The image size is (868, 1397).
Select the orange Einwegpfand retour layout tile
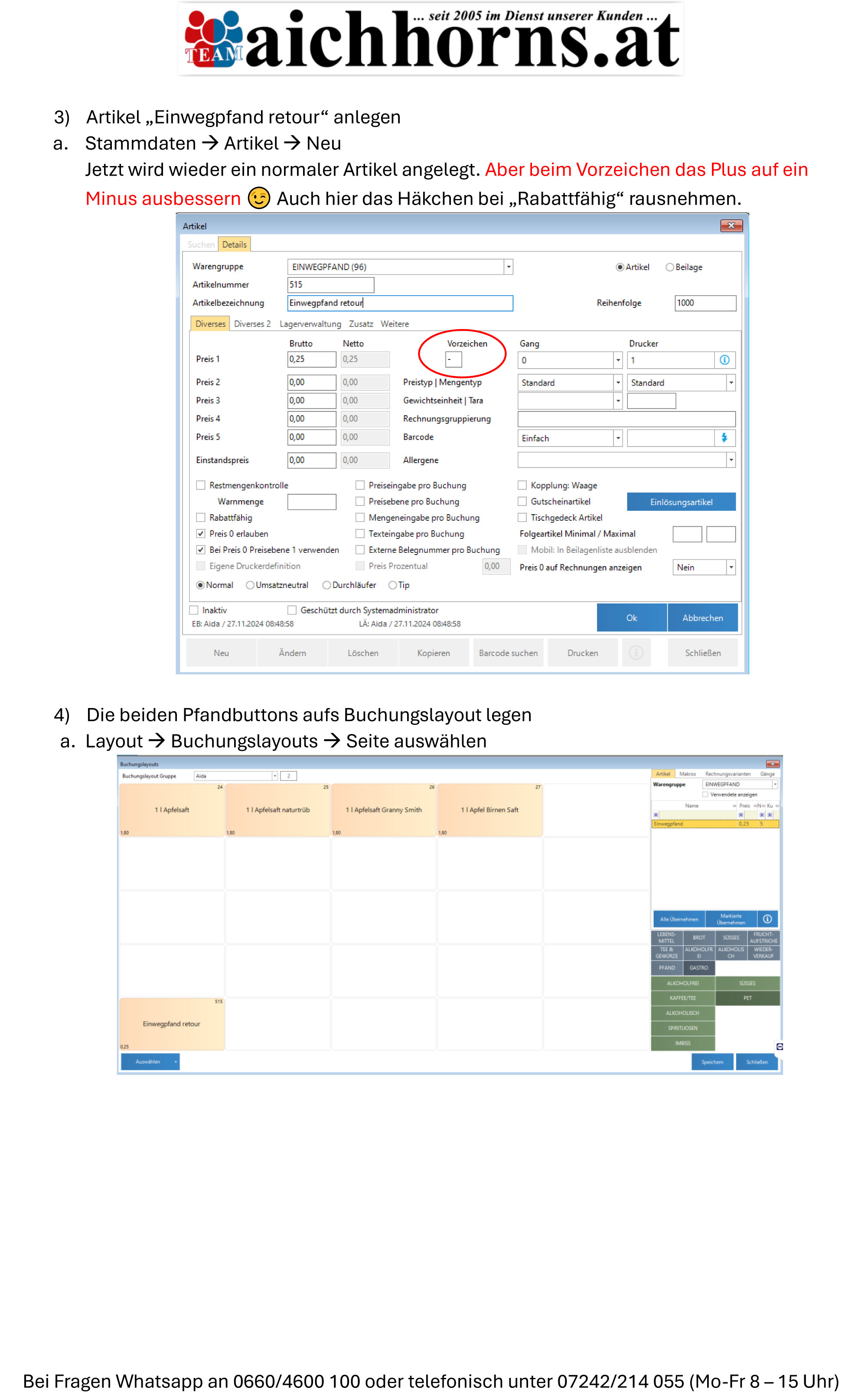point(171,1024)
